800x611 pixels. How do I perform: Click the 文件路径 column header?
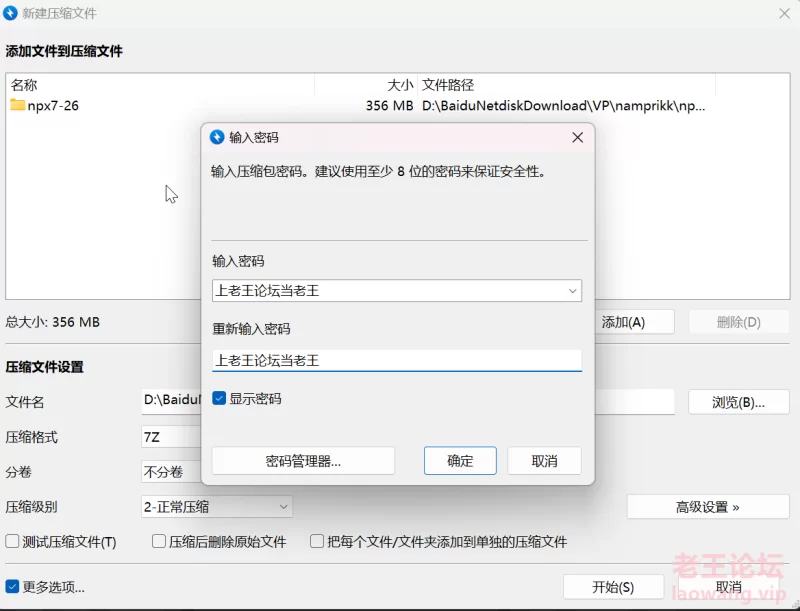(566, 85)
